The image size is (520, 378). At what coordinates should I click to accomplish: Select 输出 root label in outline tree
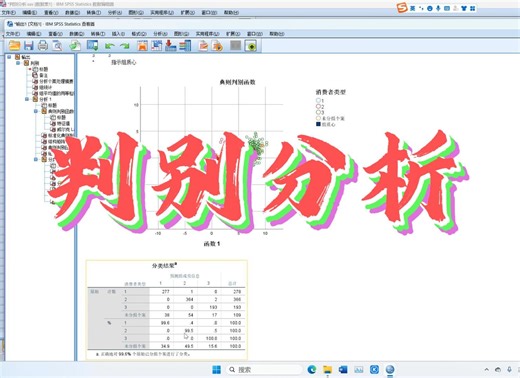[x=25, y=57]
